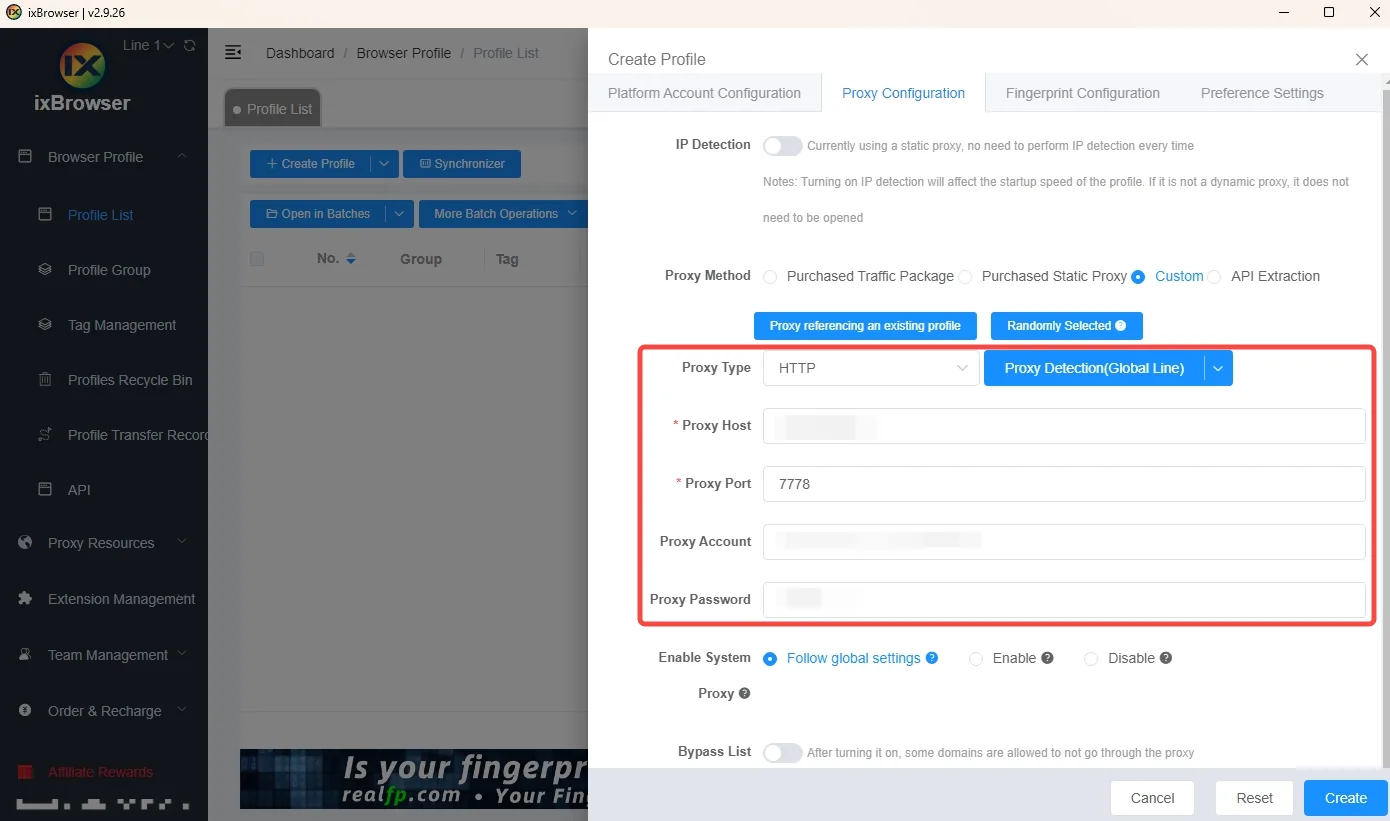Click the Extension Management puzzle icon

(25, 599)
